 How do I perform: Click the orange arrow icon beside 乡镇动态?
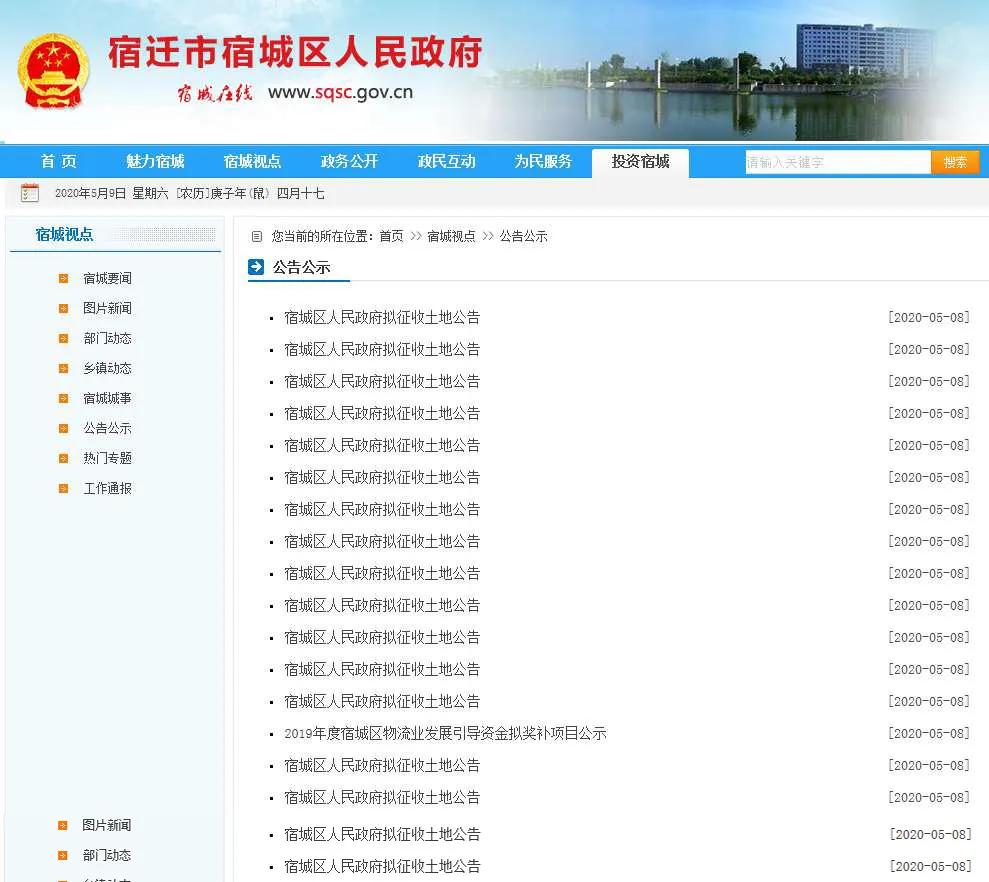coord(64,369)
